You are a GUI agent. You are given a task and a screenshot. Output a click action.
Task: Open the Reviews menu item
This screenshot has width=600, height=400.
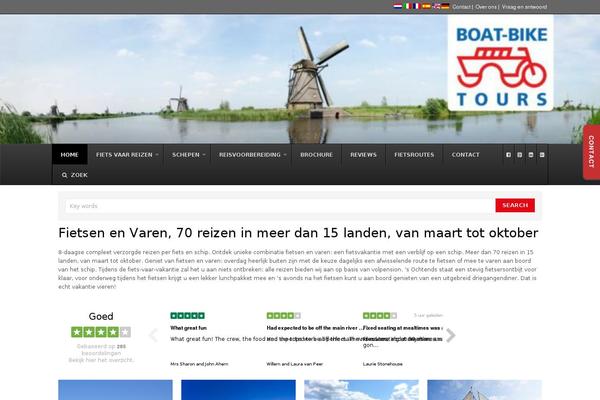[364, 155]
